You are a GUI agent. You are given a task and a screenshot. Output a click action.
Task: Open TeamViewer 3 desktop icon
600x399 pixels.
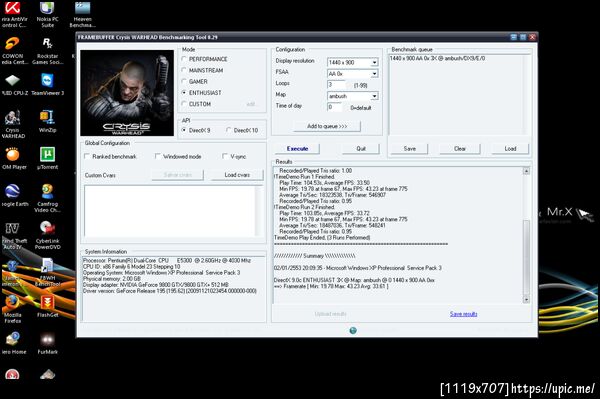coord(47,85)
